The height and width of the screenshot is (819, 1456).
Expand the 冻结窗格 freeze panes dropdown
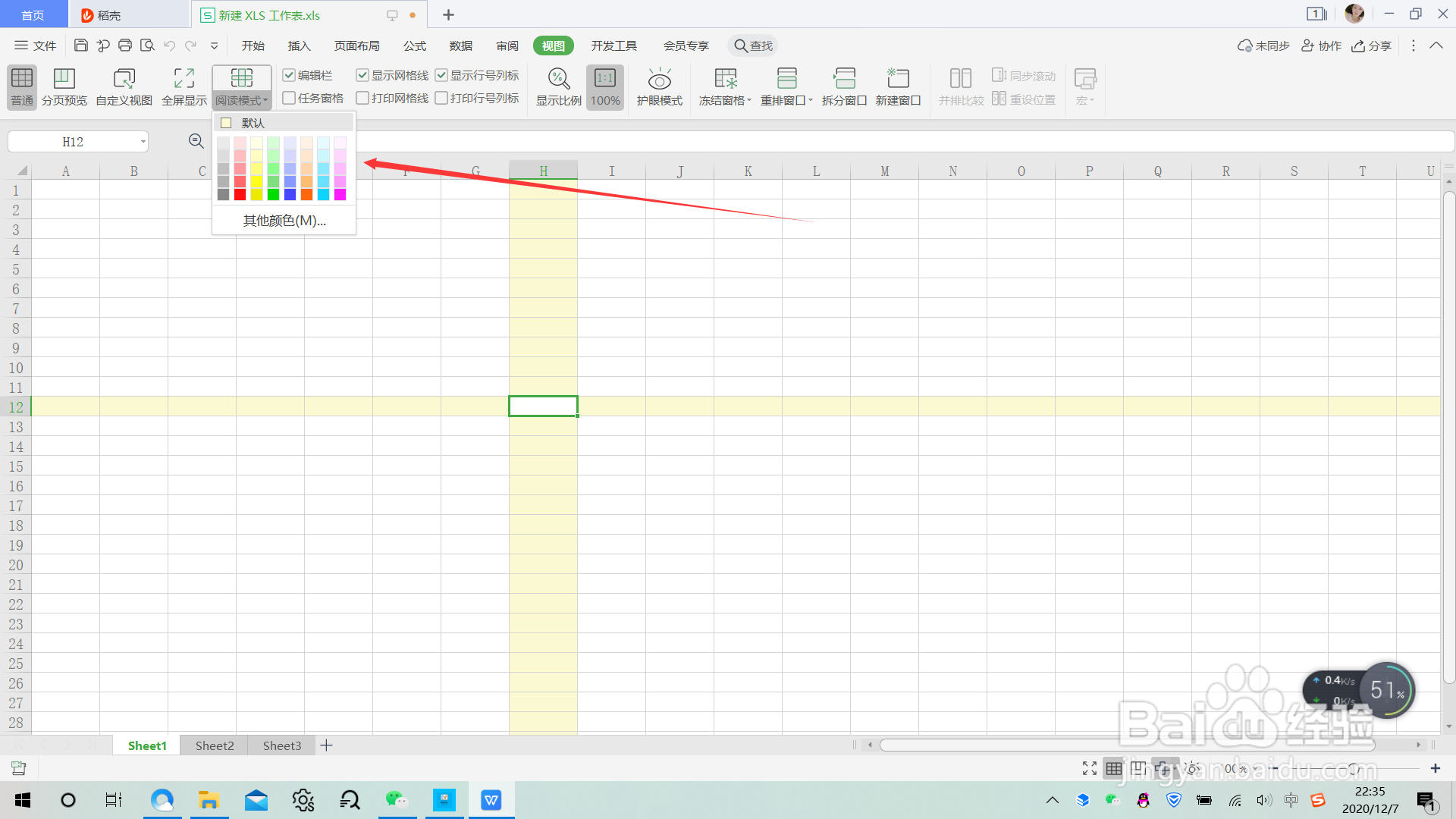point(748,100)
